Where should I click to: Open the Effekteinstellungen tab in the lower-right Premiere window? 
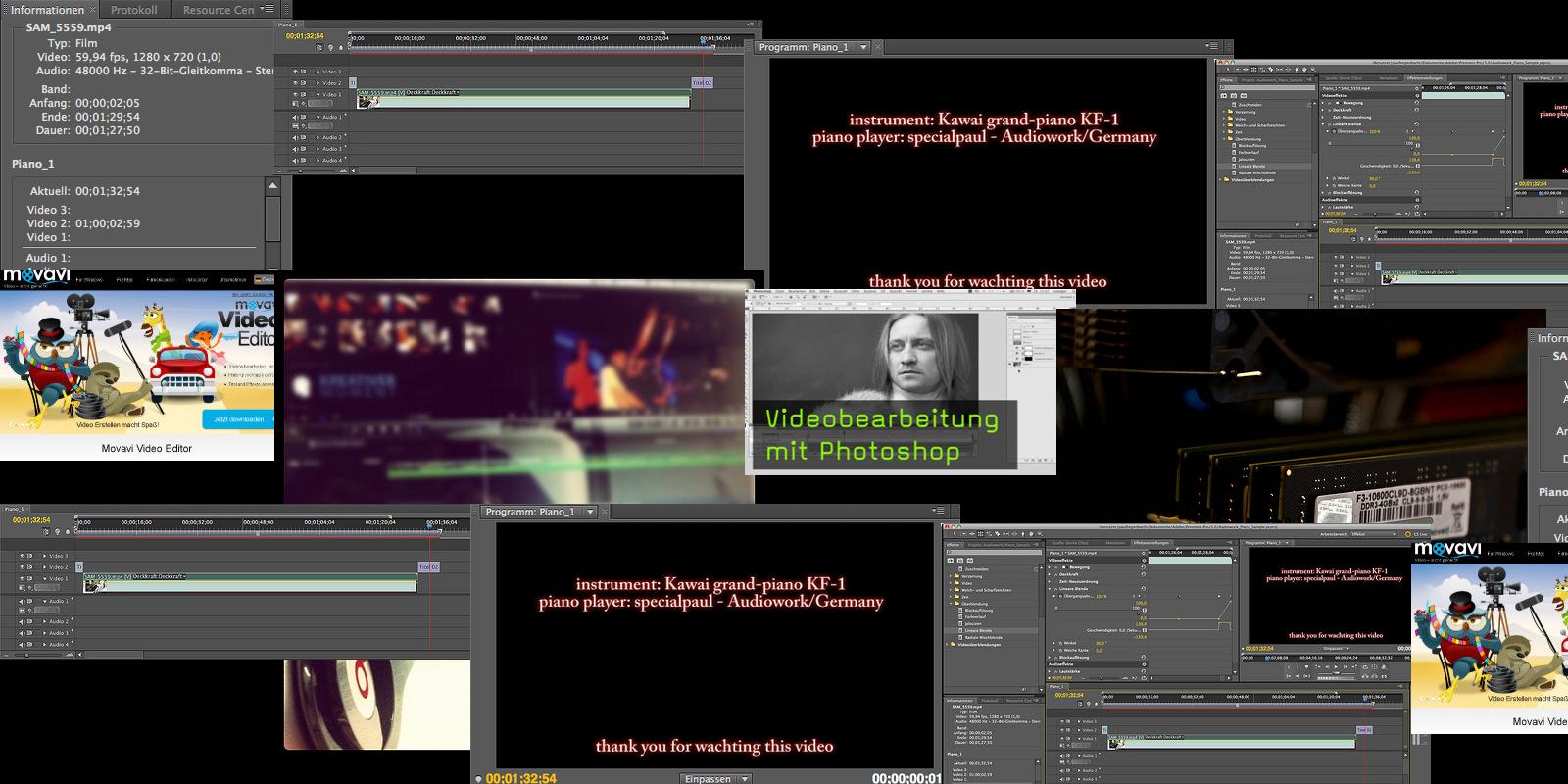coord(1151,543)
